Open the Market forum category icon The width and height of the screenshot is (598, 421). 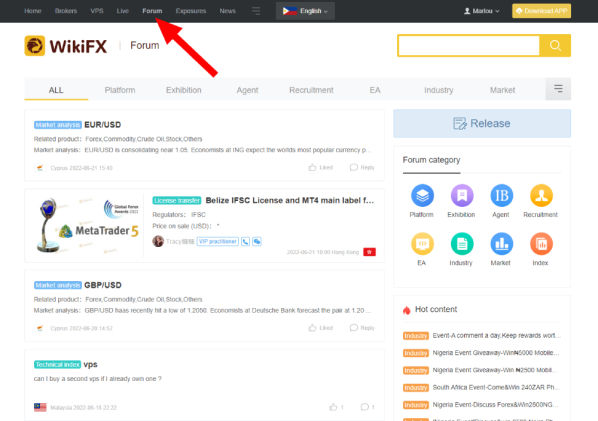(x=501, y=244)
